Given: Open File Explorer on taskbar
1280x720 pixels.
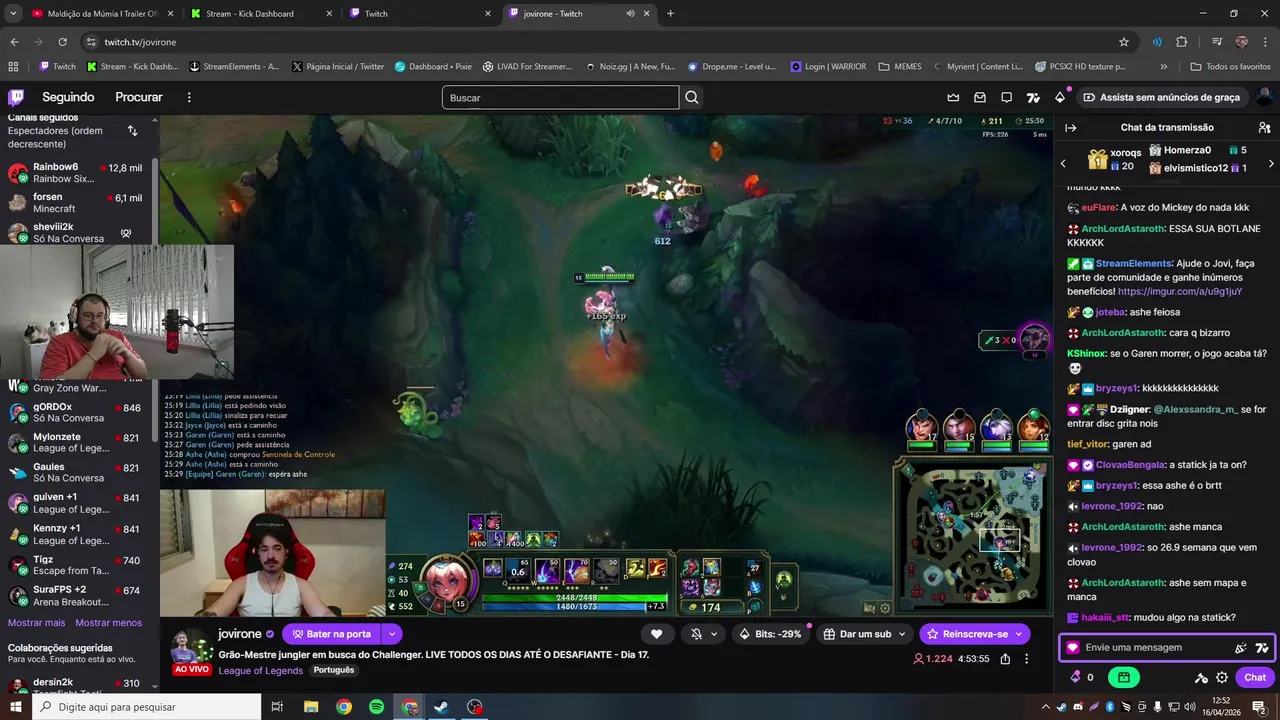Looking at the screenshot, I should 311,707.
